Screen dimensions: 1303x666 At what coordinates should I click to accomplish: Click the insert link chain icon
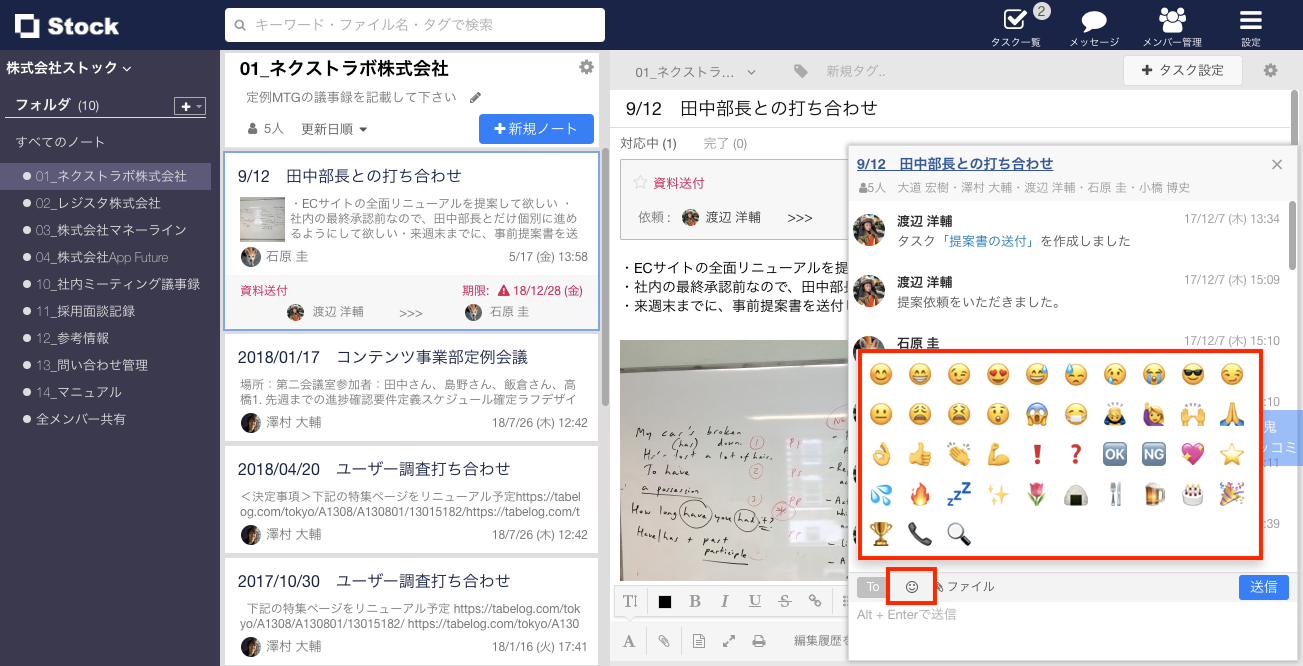pyautogui.click(x=815, y=601)
